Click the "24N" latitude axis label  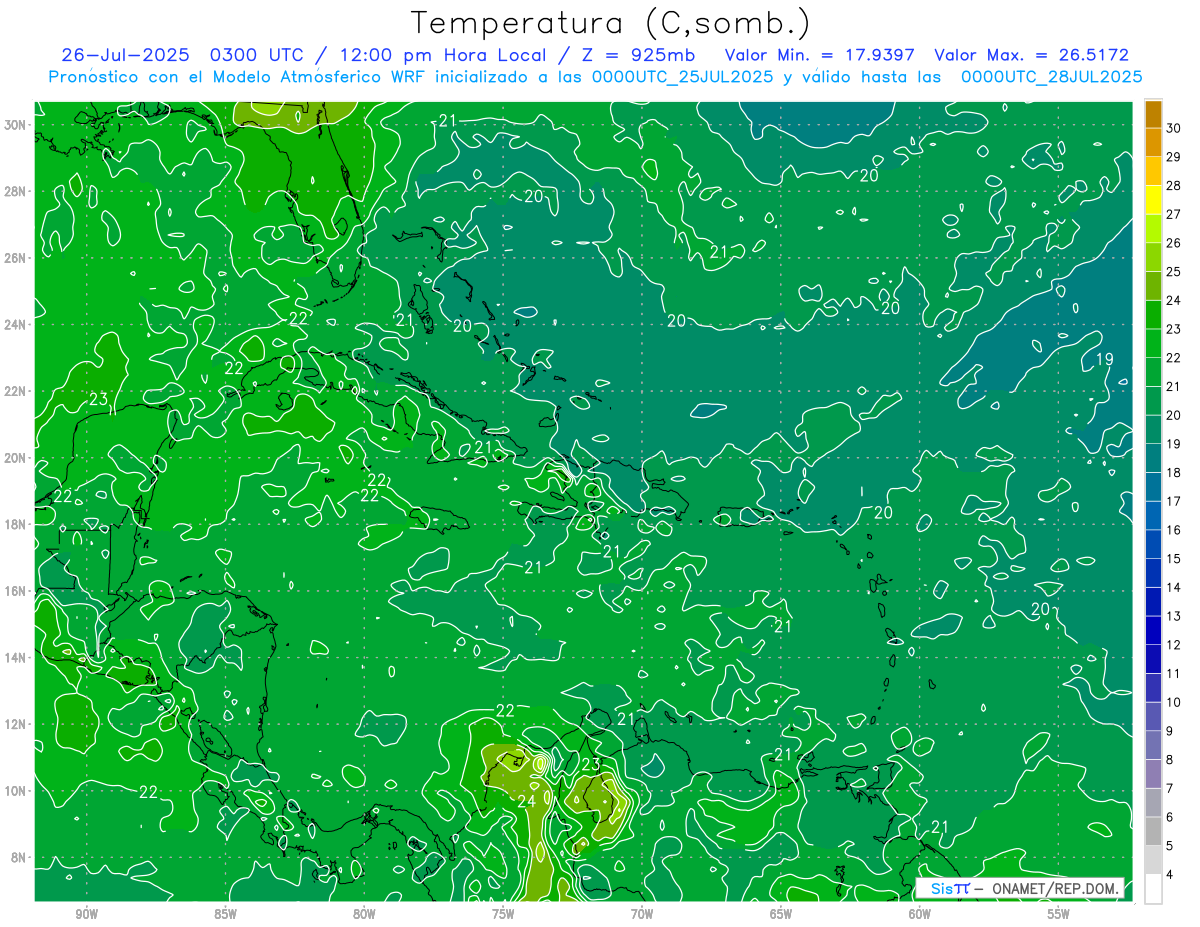[x=17, y=325]
